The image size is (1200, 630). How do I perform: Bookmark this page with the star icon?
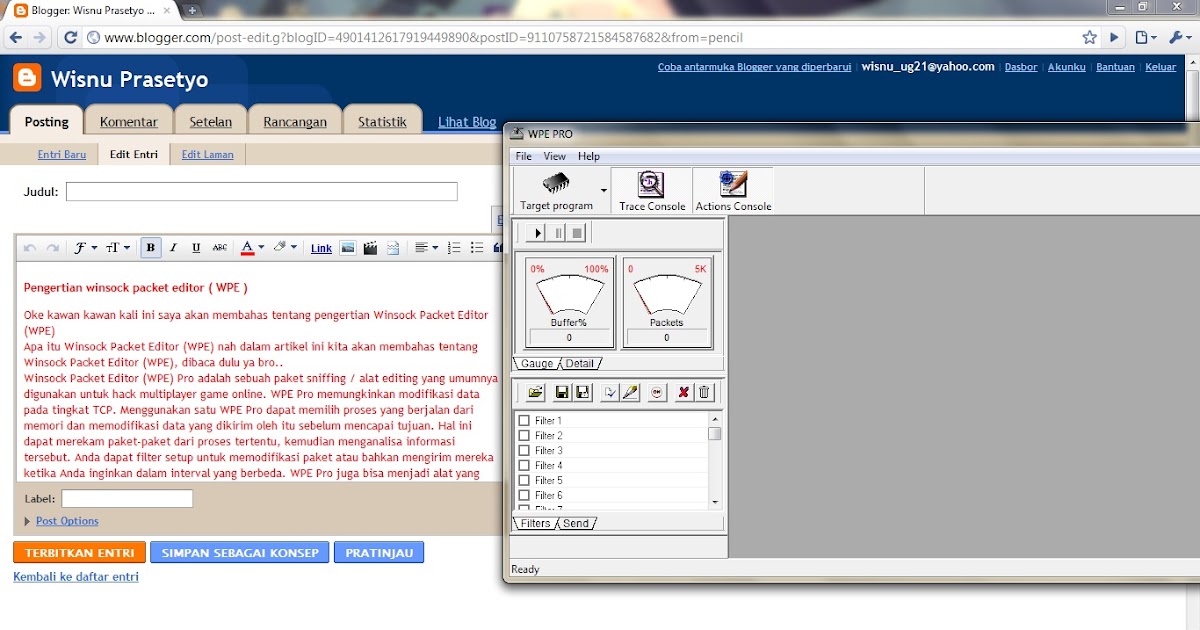1089,37
